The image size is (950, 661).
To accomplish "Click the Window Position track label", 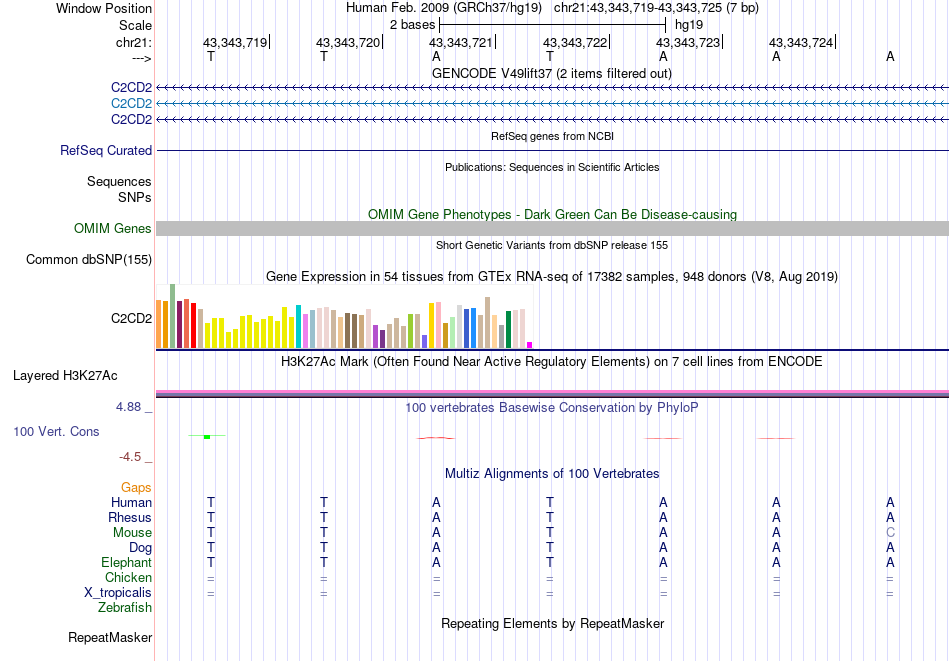I will coord(104,8).
